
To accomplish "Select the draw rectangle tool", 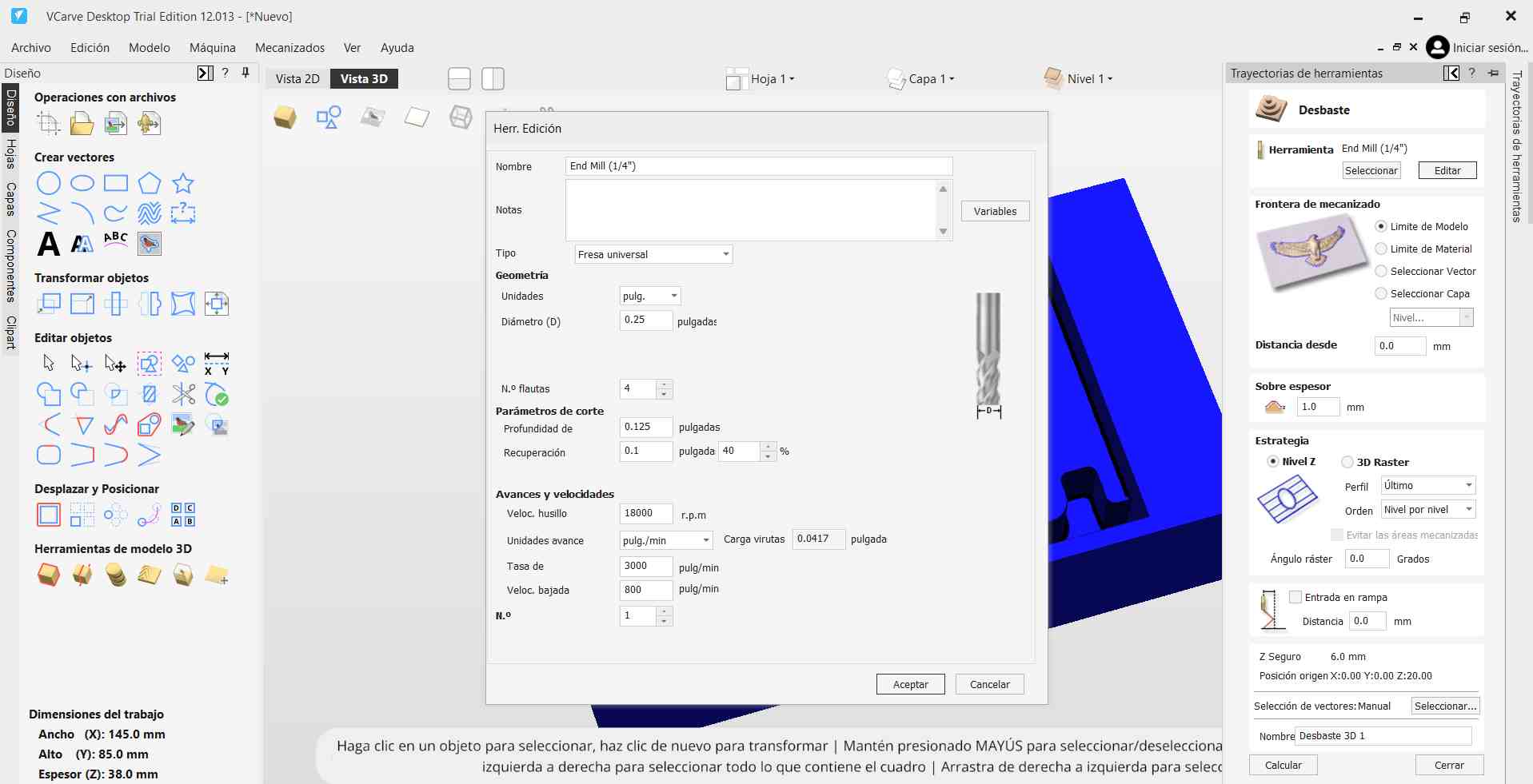I will click(116, 183).
